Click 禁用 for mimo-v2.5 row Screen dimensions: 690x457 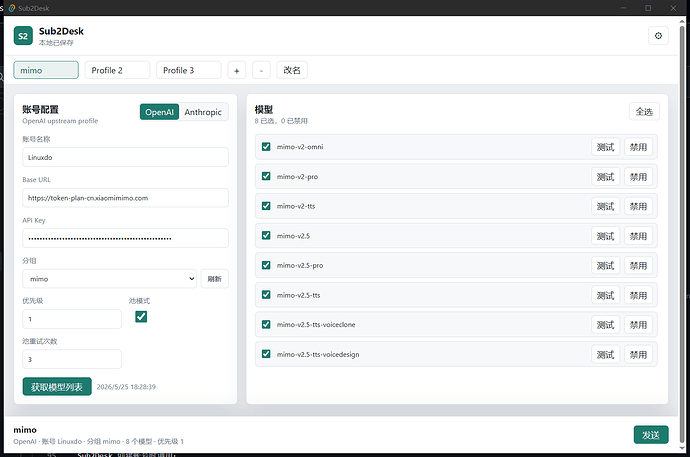638,236
